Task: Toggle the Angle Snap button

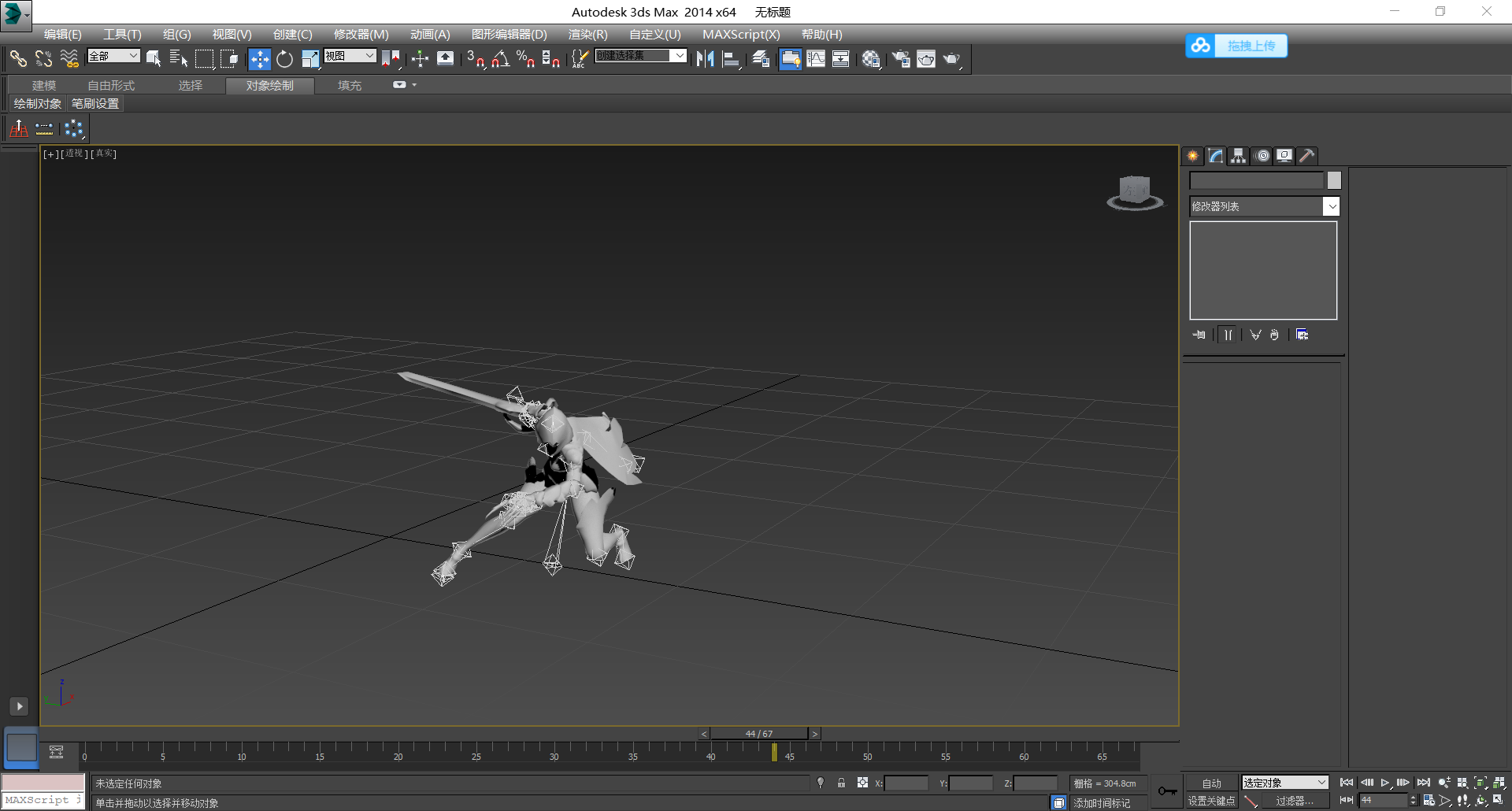Action: pos(500,59)
